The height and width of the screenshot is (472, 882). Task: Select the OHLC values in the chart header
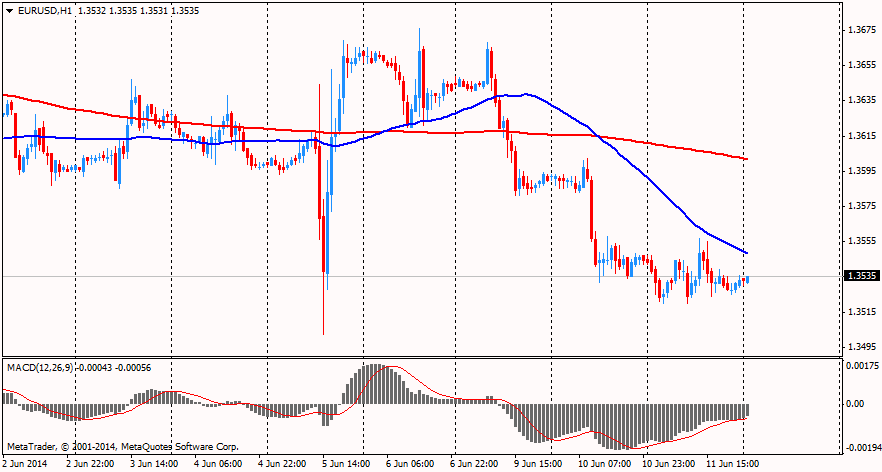coord(135,10)
